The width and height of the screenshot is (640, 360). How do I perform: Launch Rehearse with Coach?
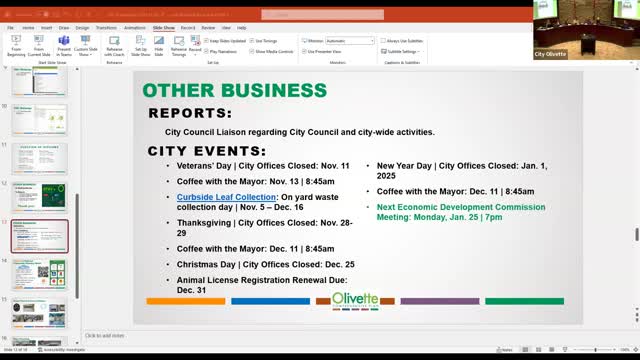pyautogui.click(x=114, y=46)
